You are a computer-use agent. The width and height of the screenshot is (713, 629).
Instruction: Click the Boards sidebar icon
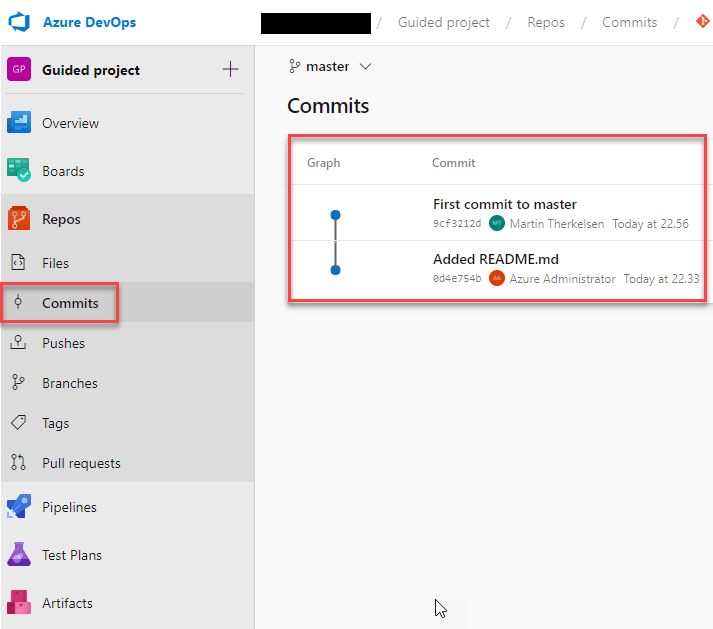pyautogui.click(x=19, y=170)
